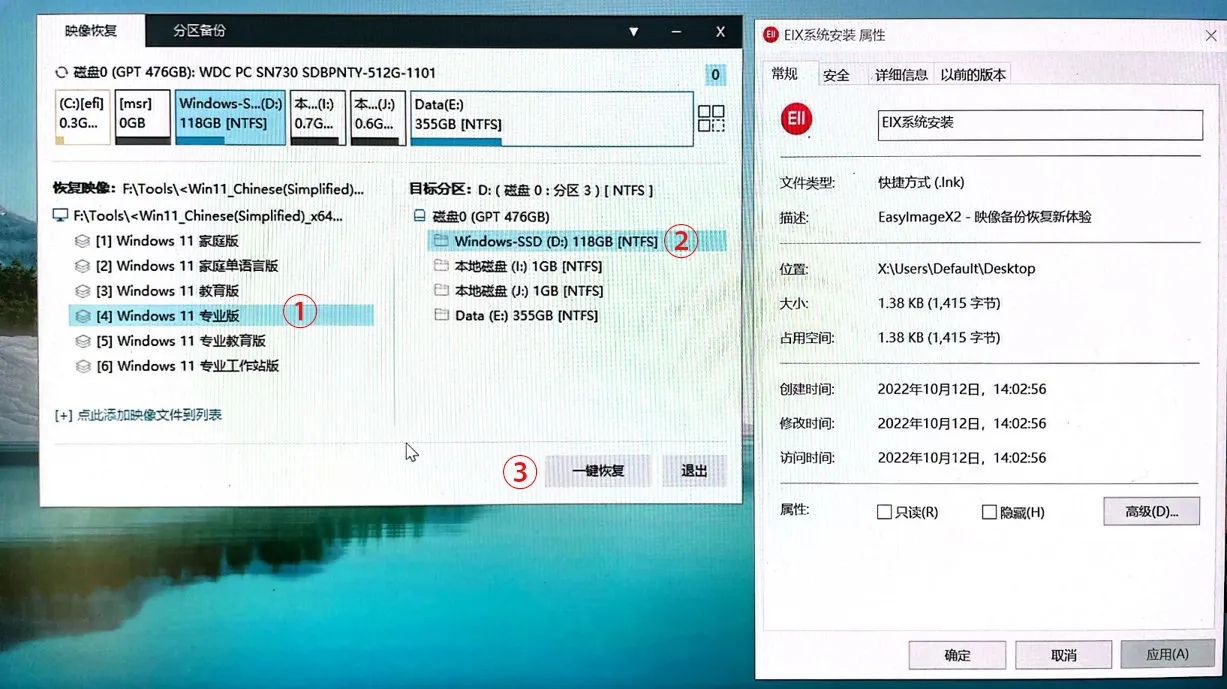Click layer icon of [5] Windows 11 专业教育版
This screenshot has width=1227, height=689.
(83, 341)
